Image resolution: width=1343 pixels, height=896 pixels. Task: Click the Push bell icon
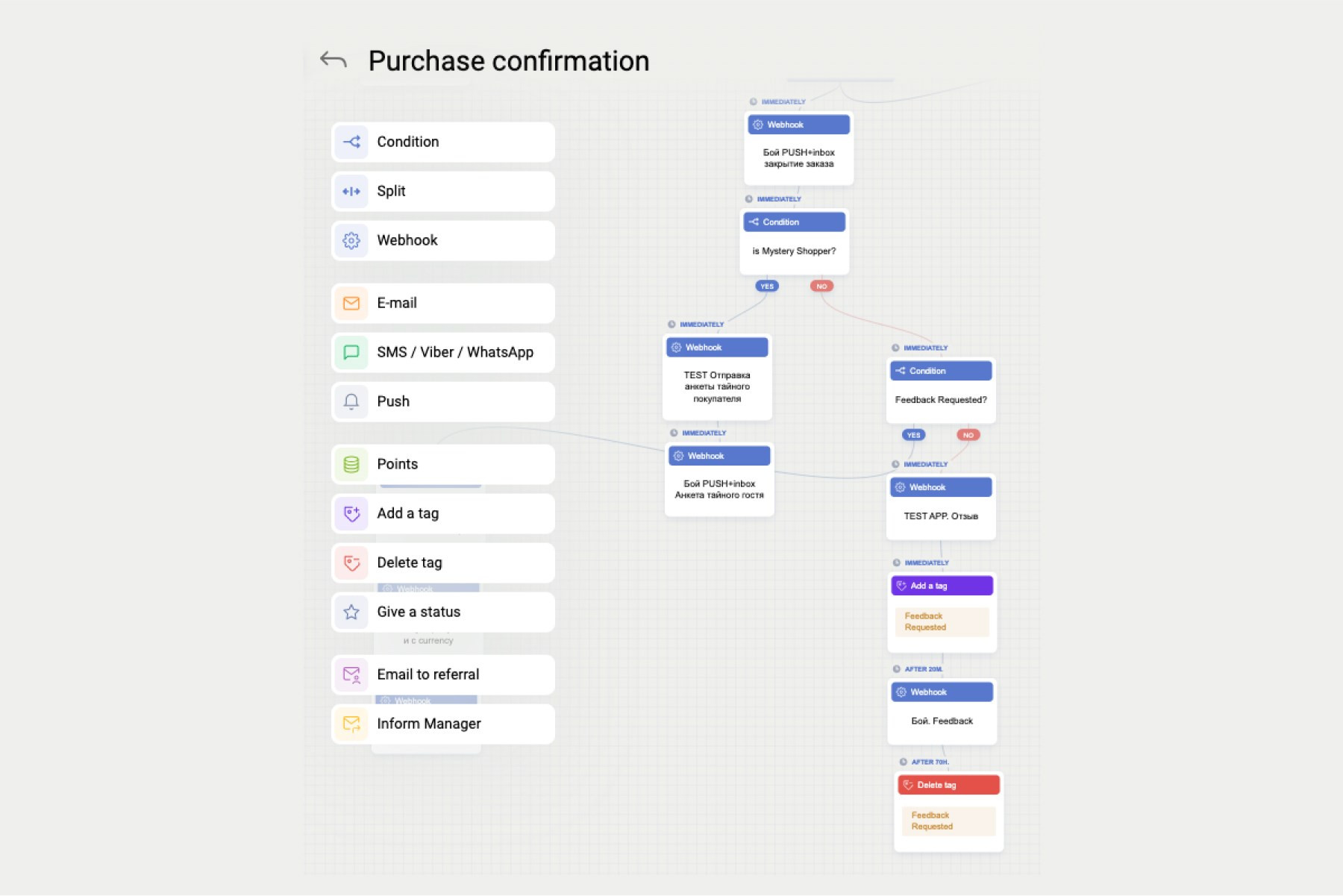pyautogui.click(x=351, y=402)
